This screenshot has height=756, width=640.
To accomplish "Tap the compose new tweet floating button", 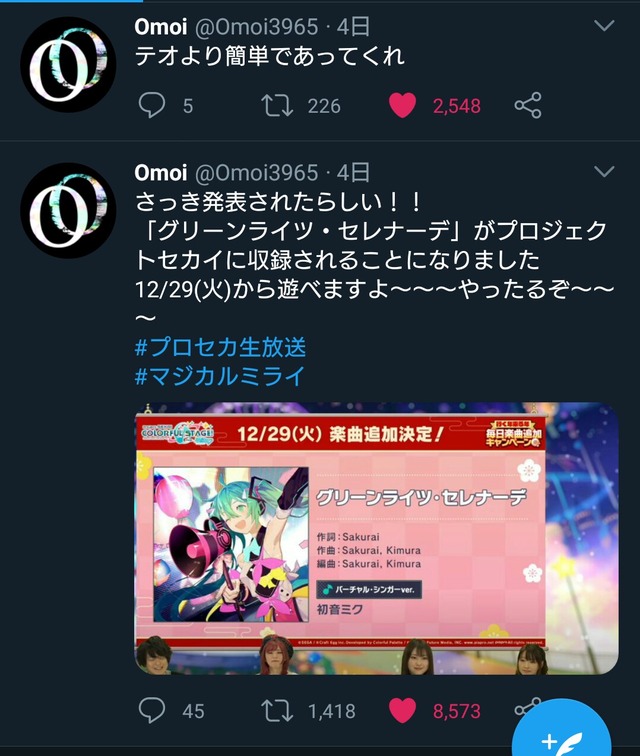I will [x=561, y=733].
